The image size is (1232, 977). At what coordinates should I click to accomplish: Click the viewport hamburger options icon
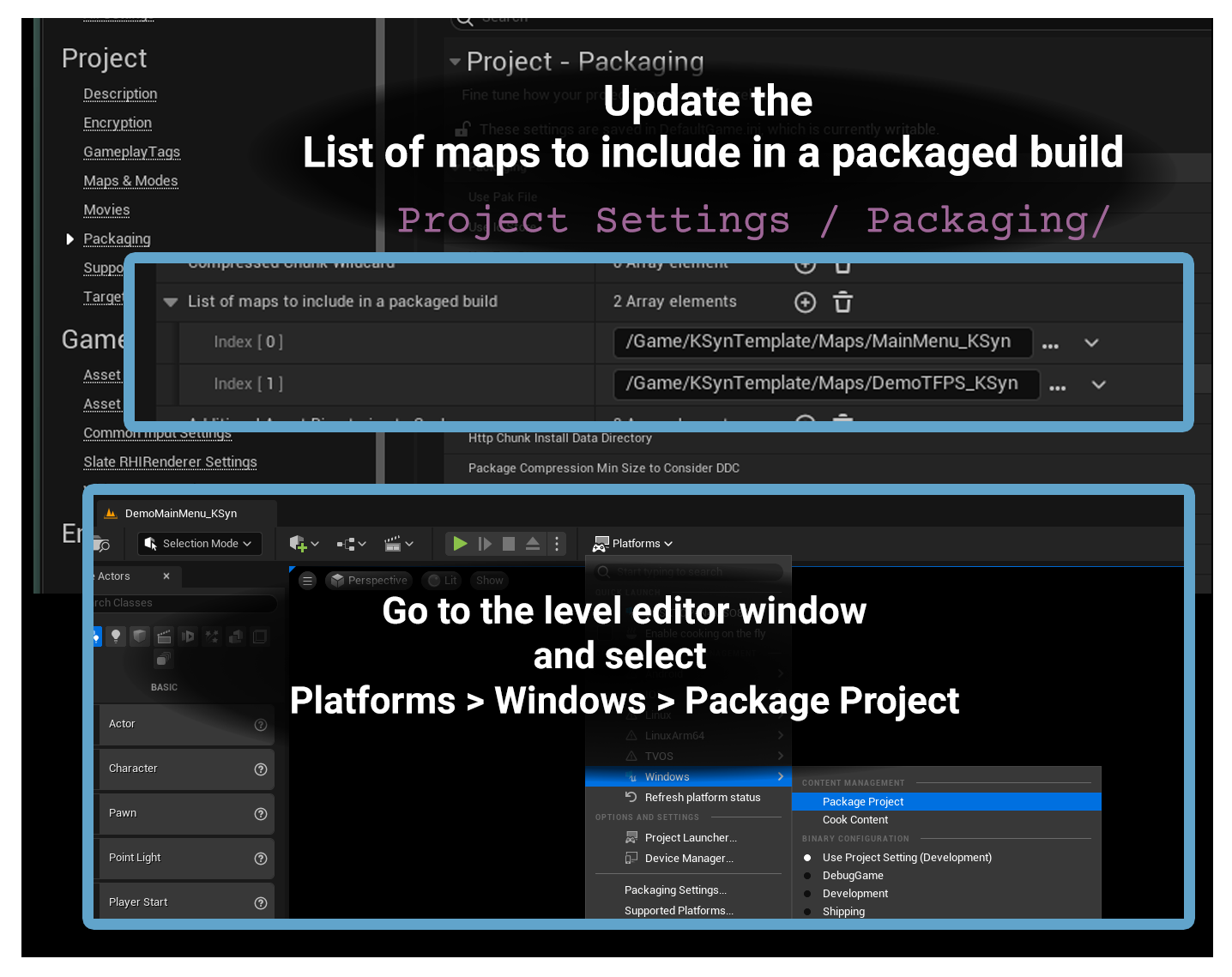307,581
